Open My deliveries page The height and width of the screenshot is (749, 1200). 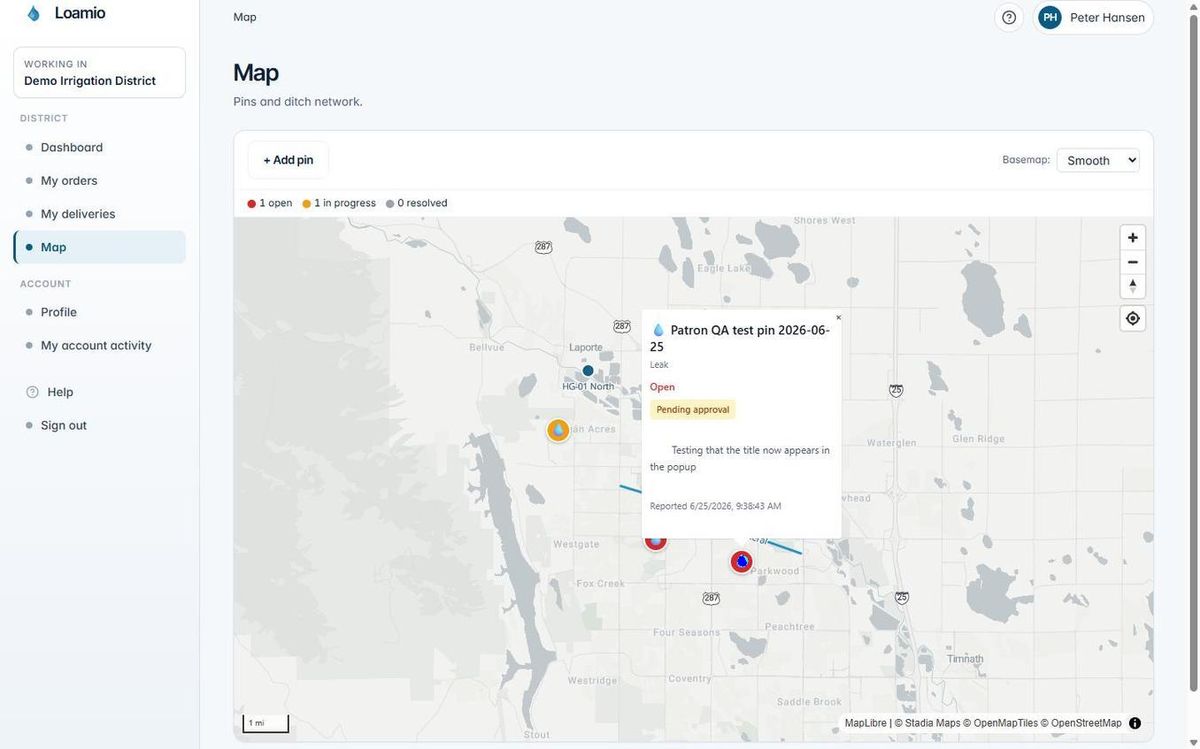[x=99, y=214]
